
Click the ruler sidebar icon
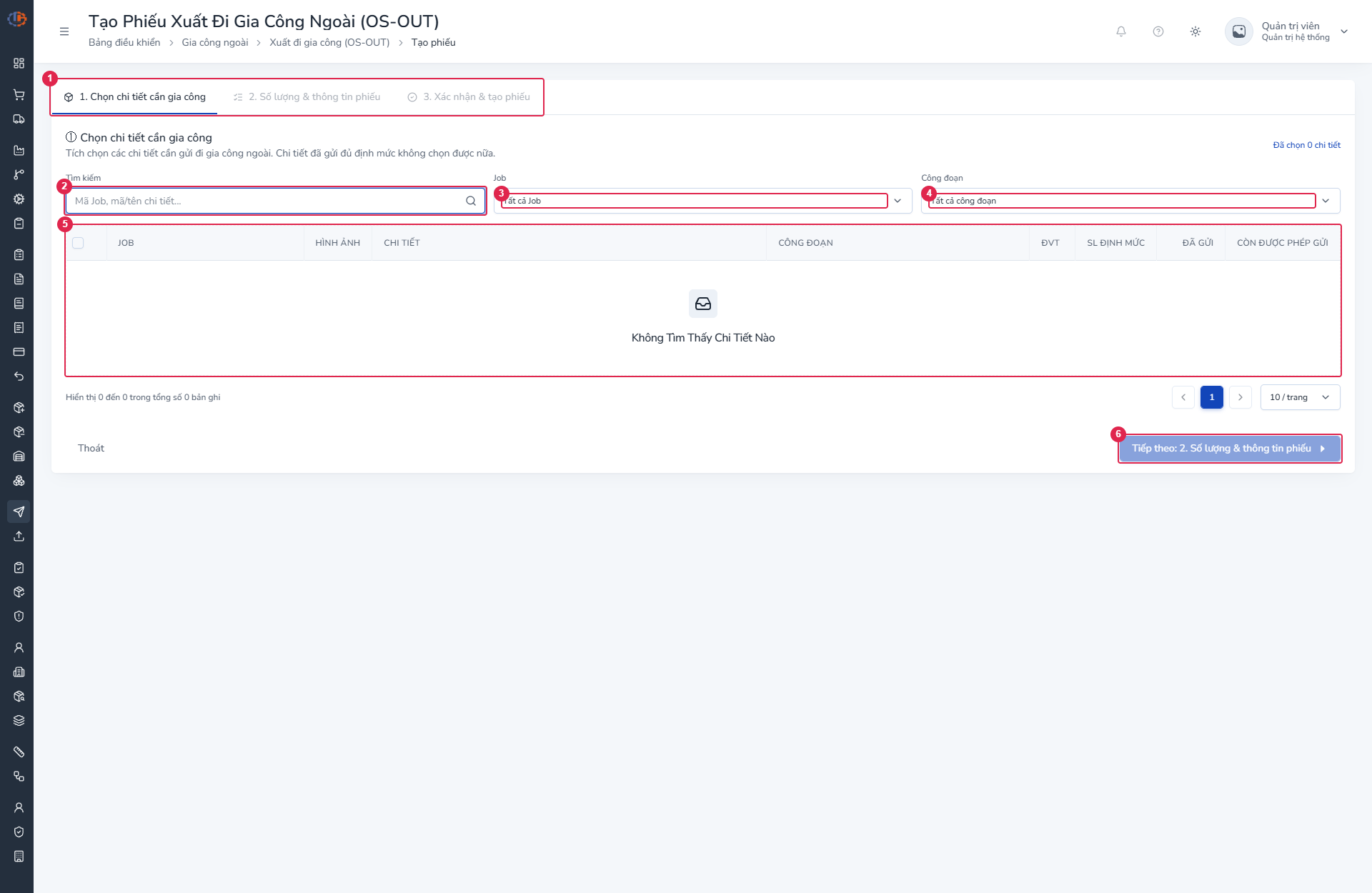(x=19, y=752)
